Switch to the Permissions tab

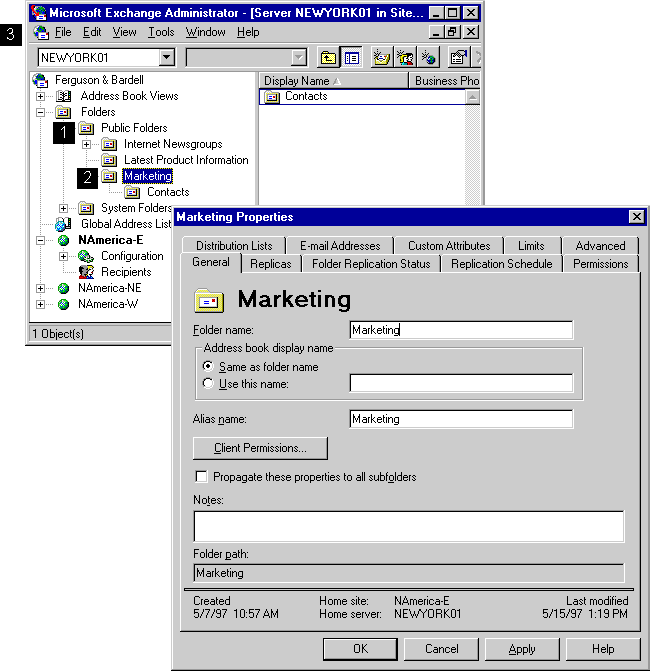coord(600,264)
